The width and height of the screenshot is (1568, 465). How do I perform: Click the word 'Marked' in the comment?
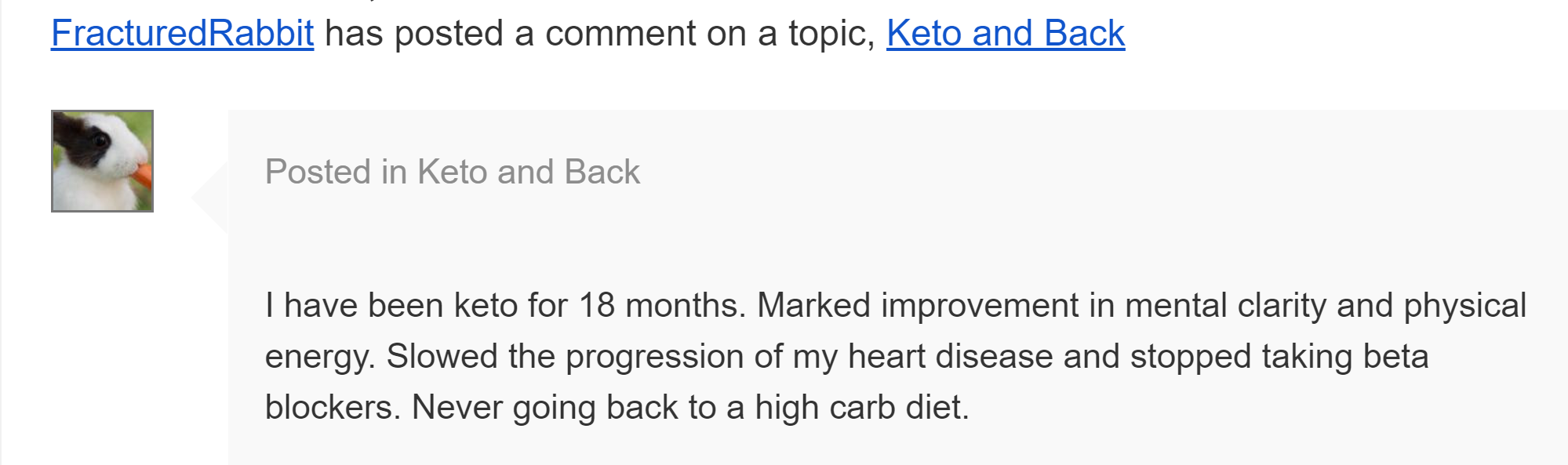click(x=813, y=305)
